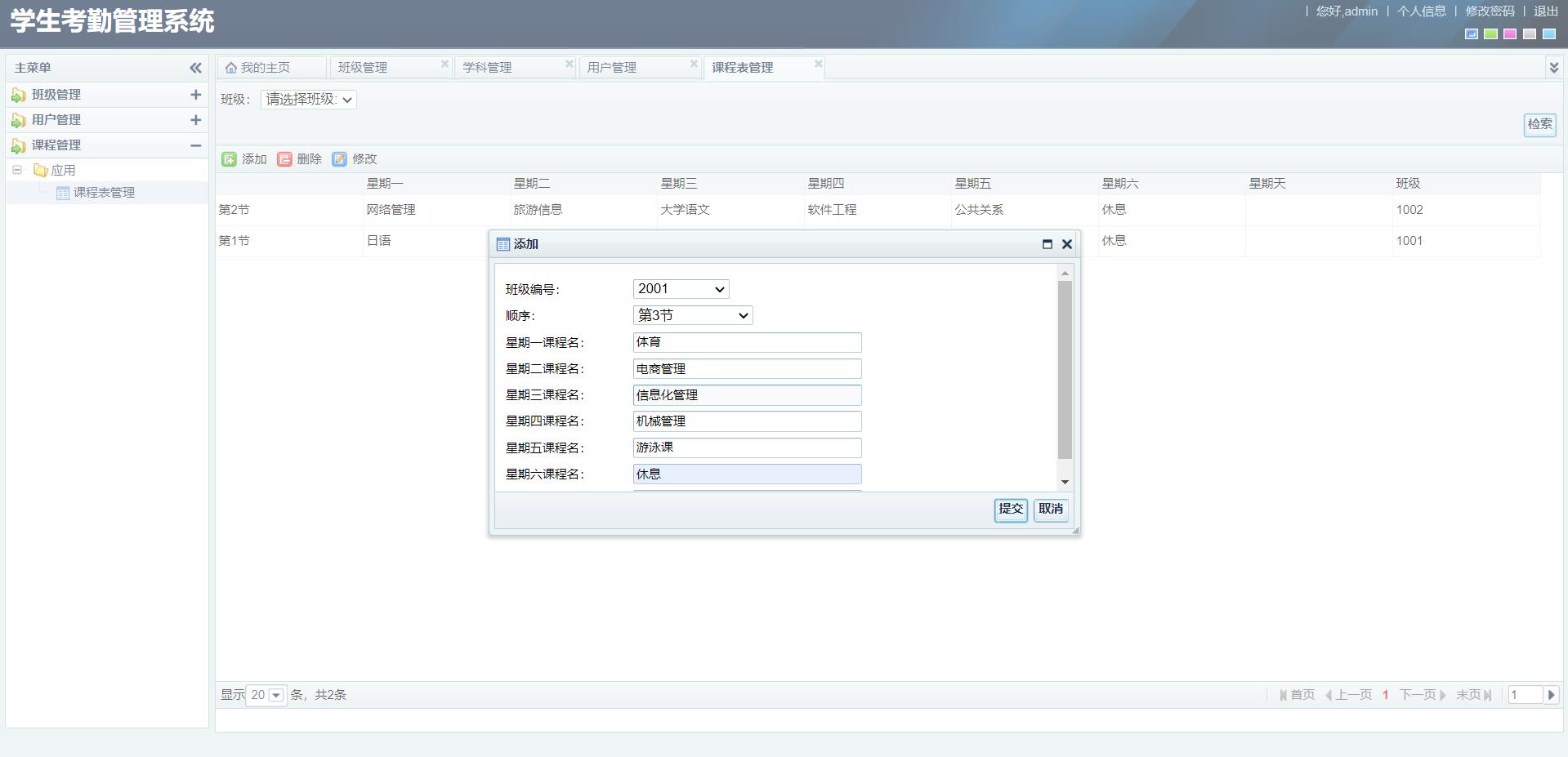Viewport: 1568px width, 757px height.
Task: Click the 星期六课程名 input field
Action: (747, 474)
